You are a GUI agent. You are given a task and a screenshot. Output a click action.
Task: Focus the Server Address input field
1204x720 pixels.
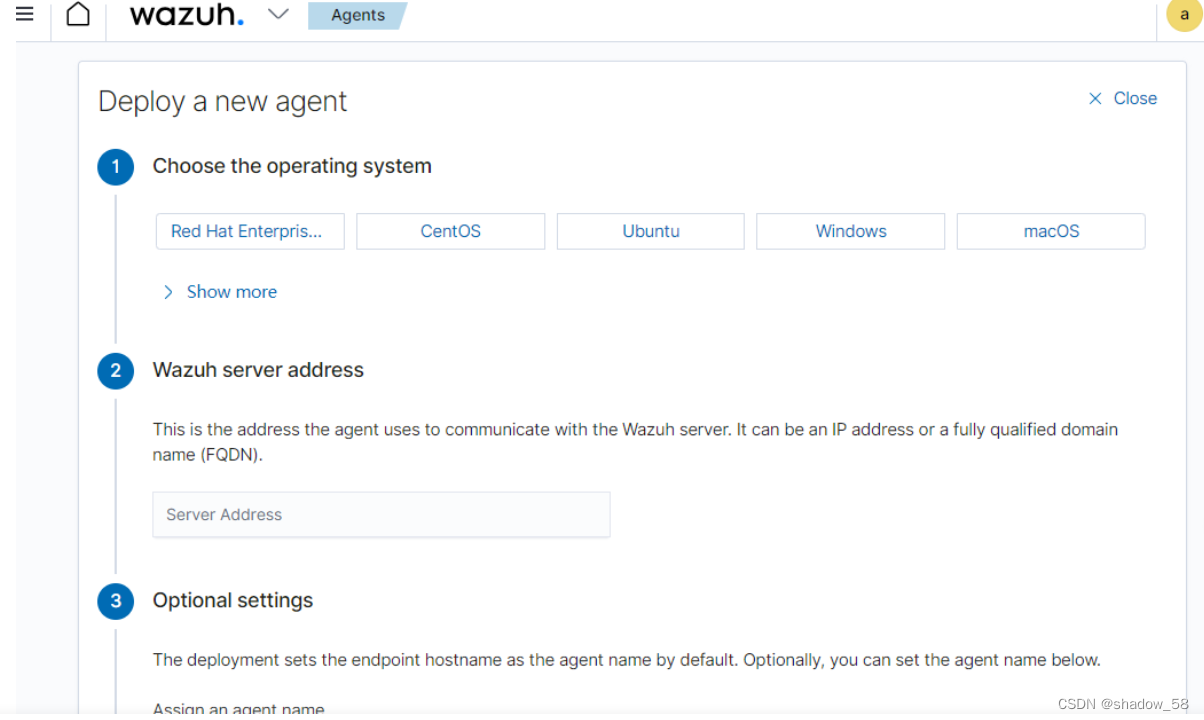381,514
